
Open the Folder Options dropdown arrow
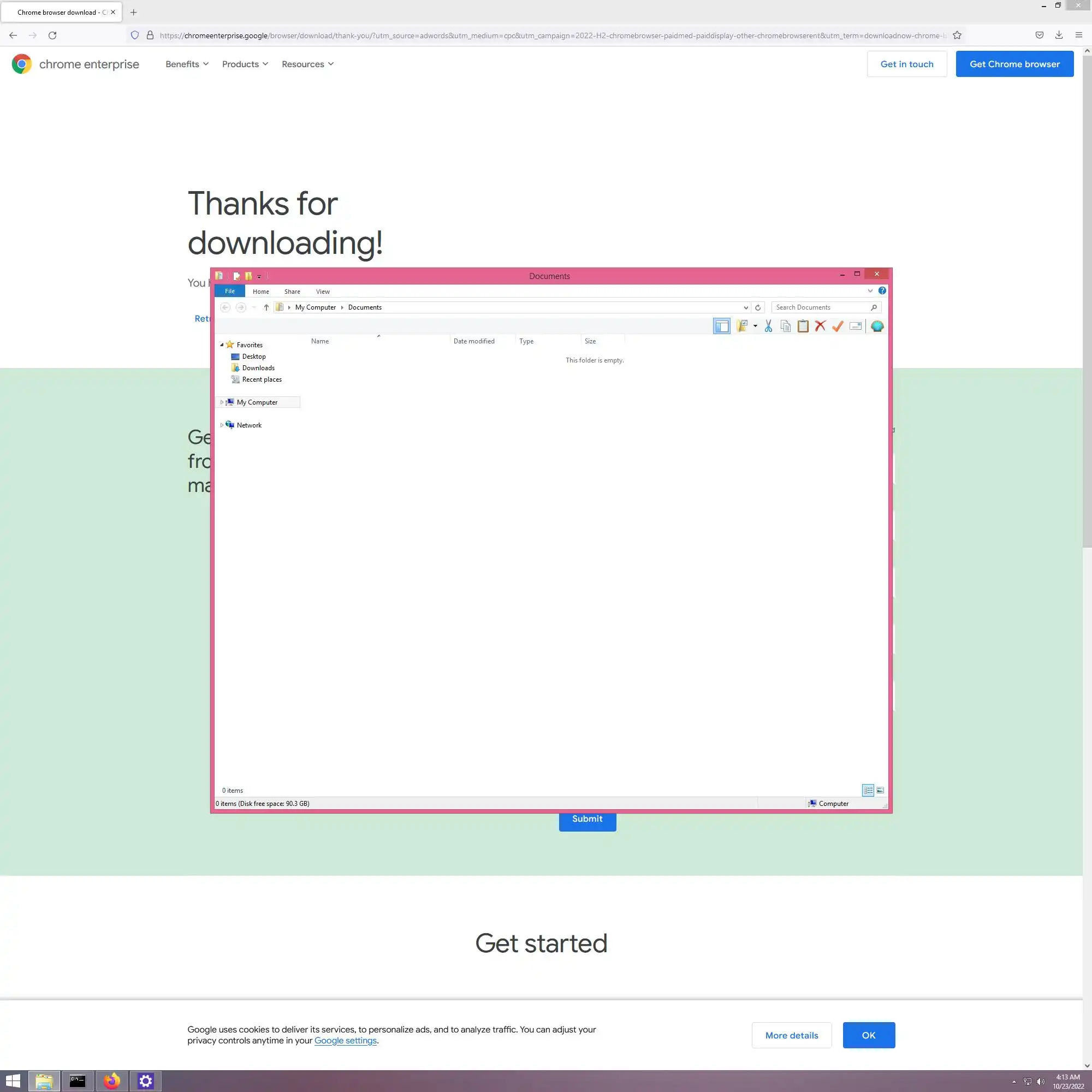click(755, 326)
